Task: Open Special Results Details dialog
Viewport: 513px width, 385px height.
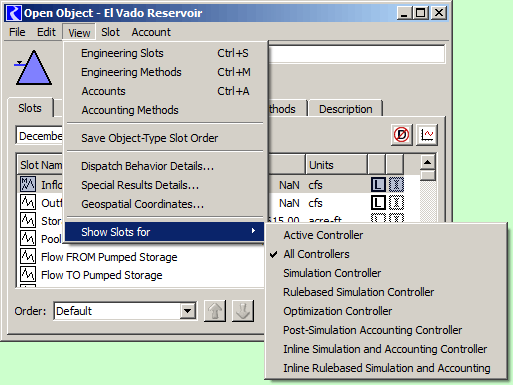Action: pyautogui.click(x=165, y=185)
